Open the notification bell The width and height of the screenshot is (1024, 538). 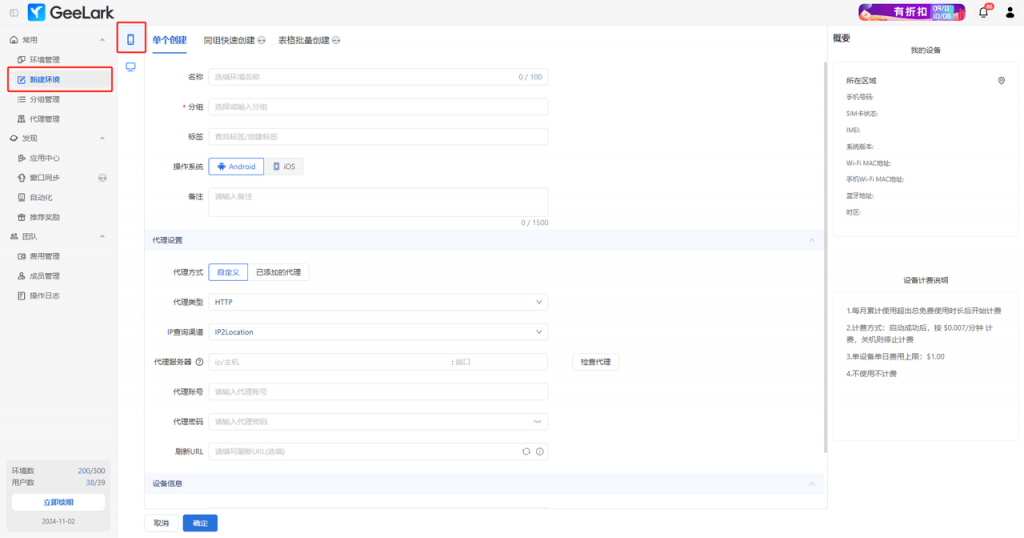click(x=983, y=12)
